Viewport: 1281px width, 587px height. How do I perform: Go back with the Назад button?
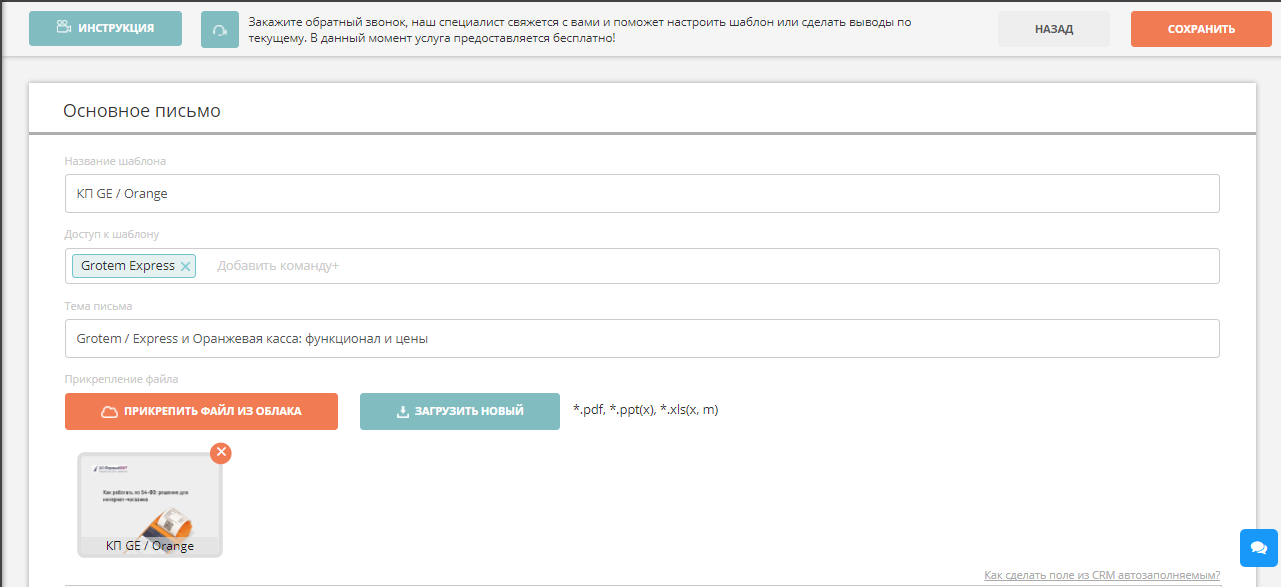[1054, 29]
